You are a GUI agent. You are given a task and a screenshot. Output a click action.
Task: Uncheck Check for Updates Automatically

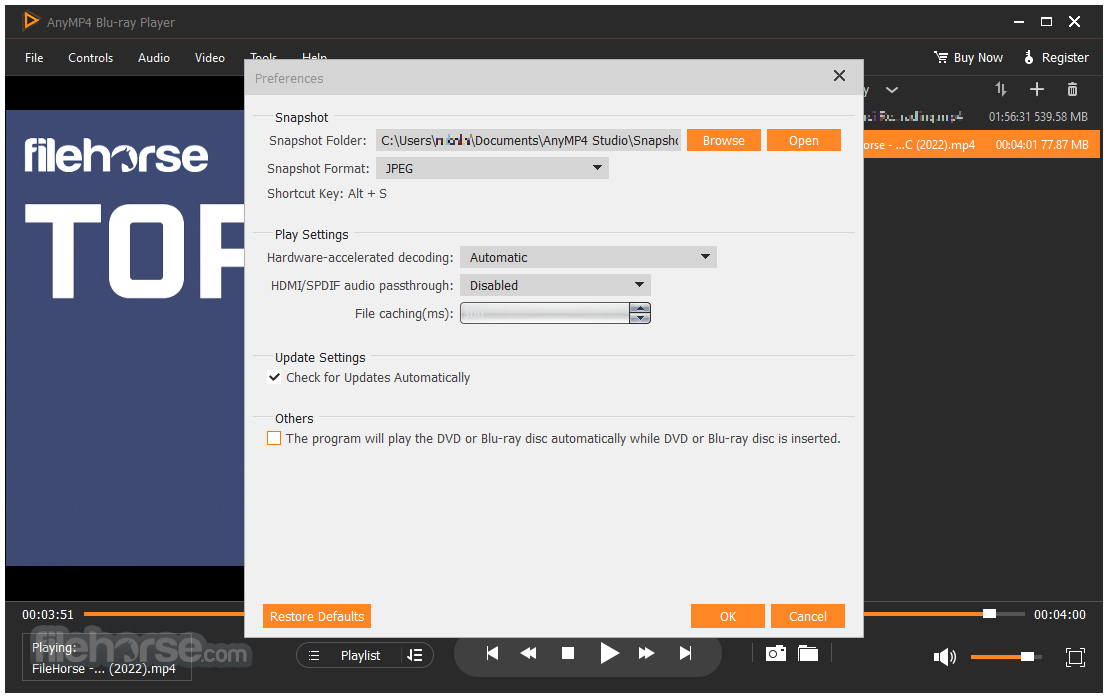(274, 377)
